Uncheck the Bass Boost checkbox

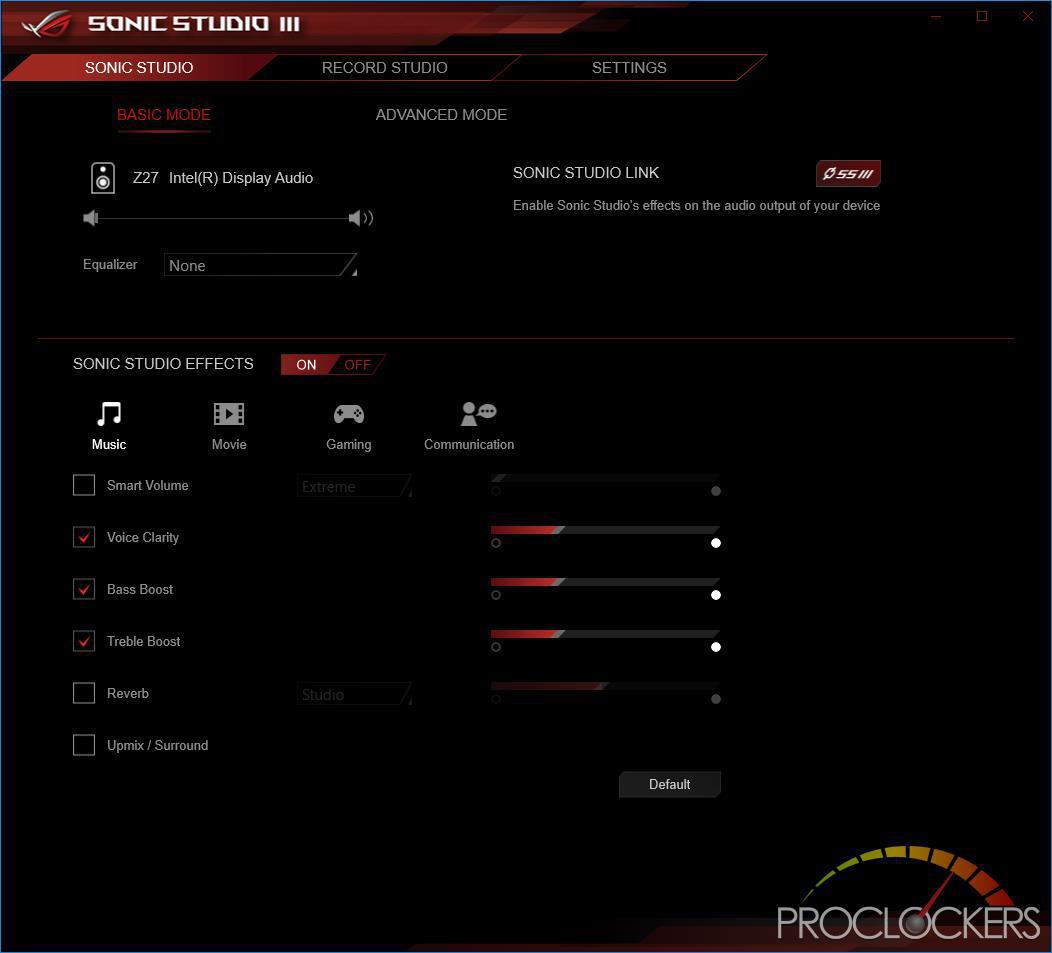84,589
